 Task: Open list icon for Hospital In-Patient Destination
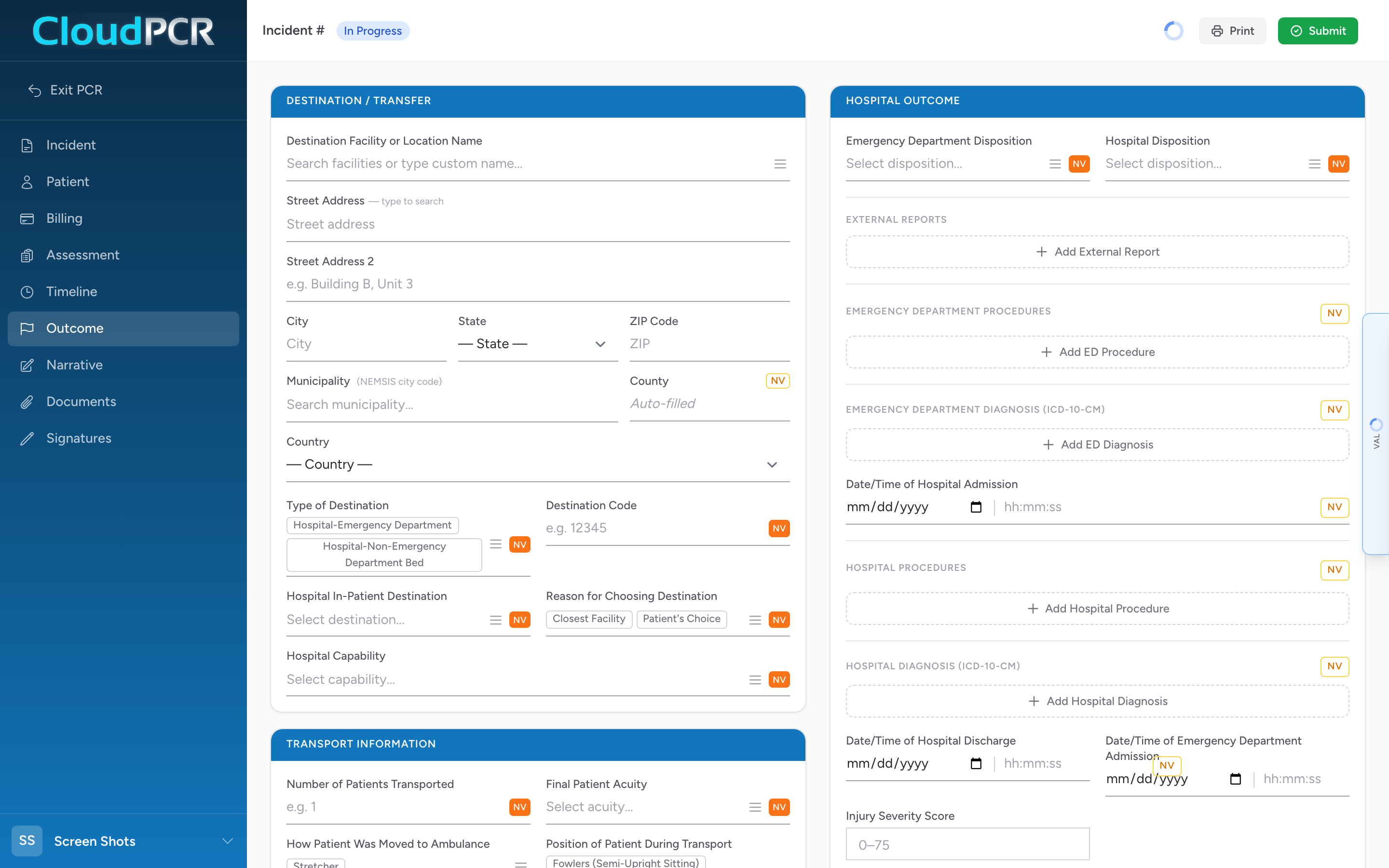click(496, 620)
